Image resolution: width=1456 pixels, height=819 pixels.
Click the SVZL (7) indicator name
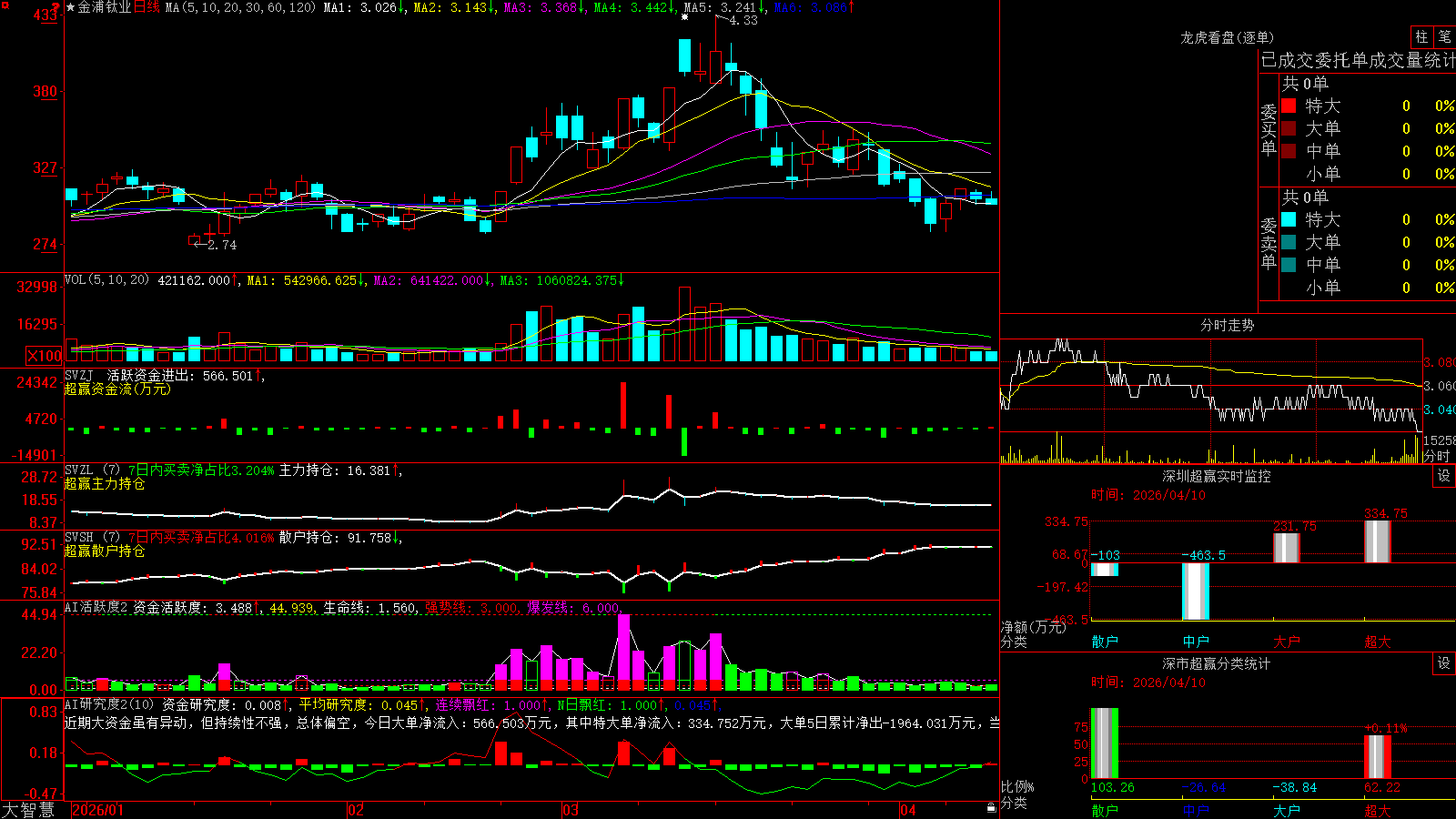93,470
